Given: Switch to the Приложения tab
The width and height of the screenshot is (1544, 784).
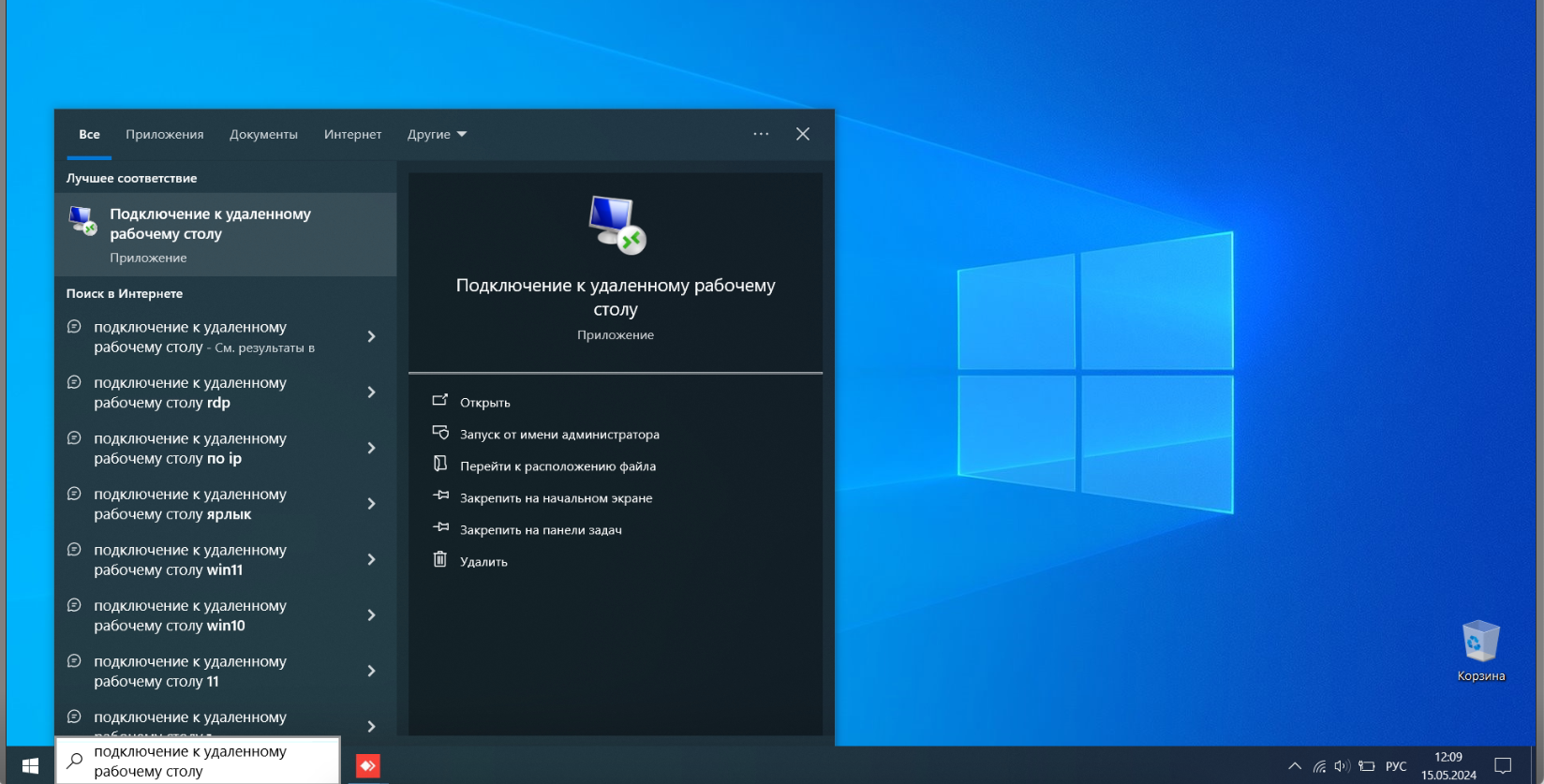Looking at the screenshot, I should [x=165, y=134].
